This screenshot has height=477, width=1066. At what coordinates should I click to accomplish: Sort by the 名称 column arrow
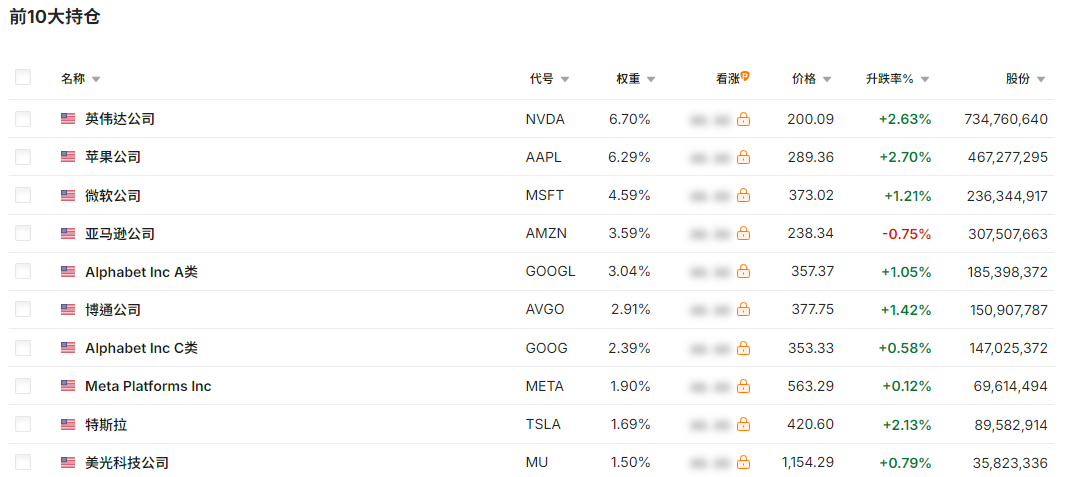[96, 80]
